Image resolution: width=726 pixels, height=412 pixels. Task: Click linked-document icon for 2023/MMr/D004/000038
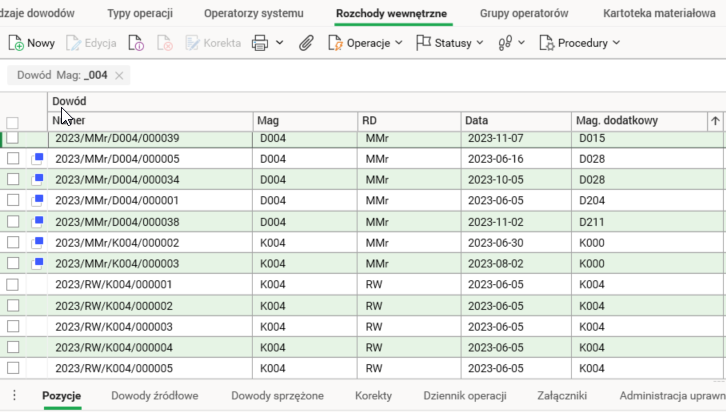coord(37,222)
